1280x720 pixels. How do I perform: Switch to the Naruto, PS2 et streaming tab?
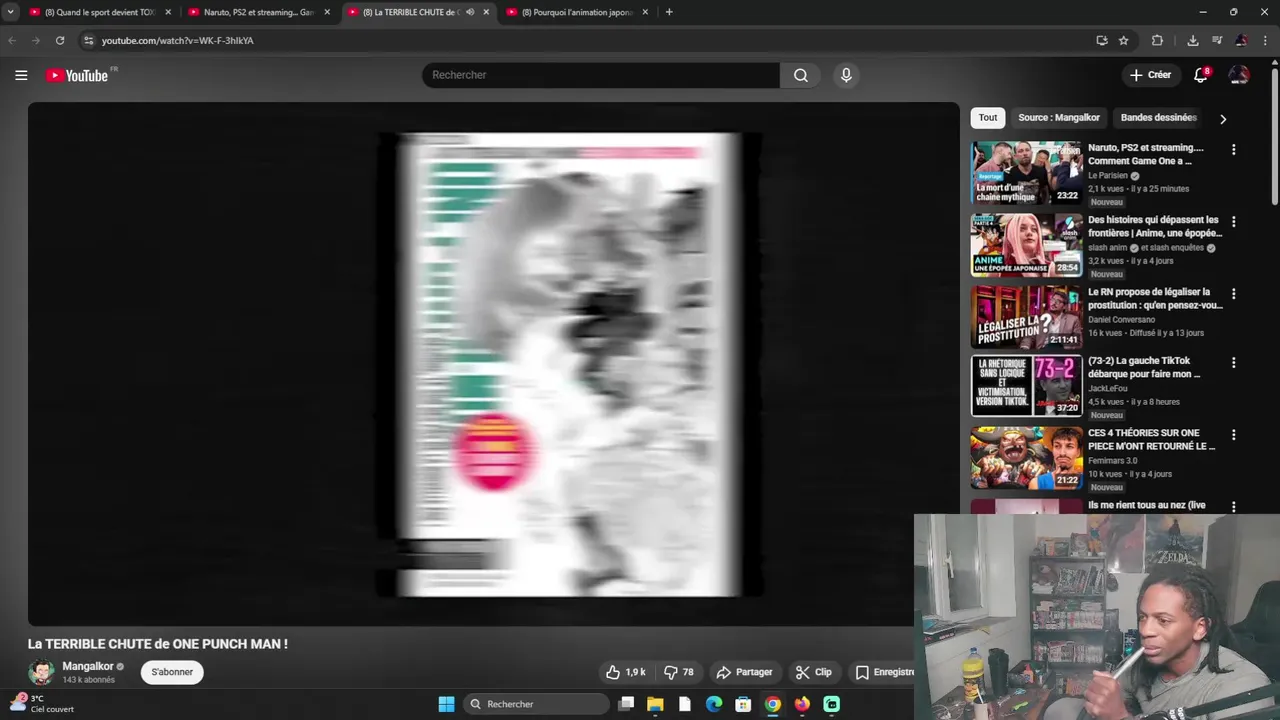coord(258,12)
